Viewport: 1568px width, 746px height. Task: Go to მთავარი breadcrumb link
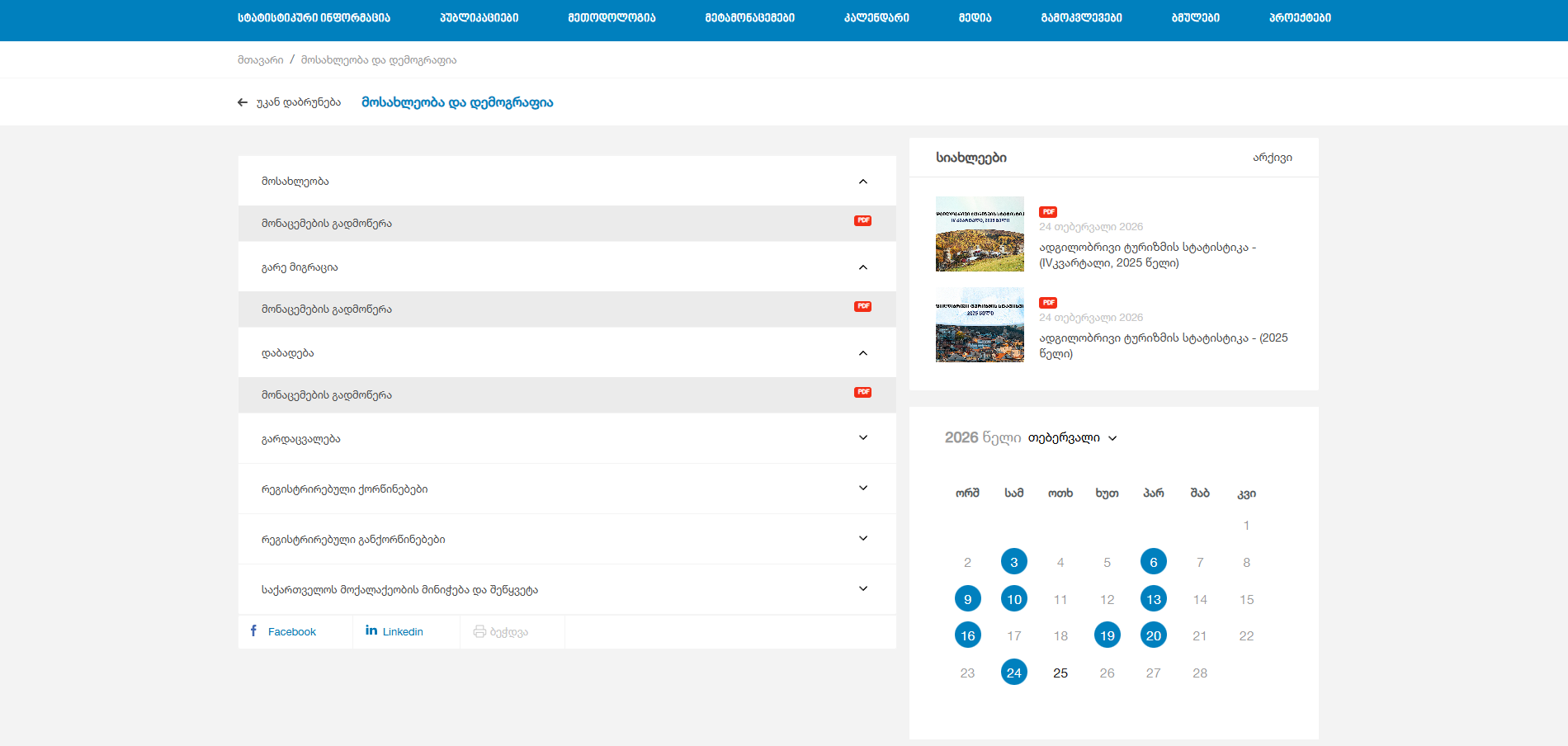260,60
